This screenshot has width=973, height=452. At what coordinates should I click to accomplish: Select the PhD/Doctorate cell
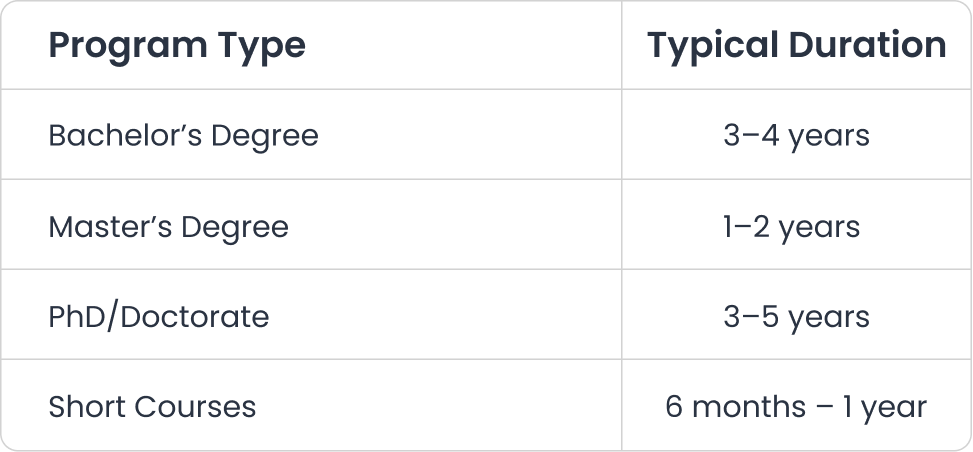158,317
